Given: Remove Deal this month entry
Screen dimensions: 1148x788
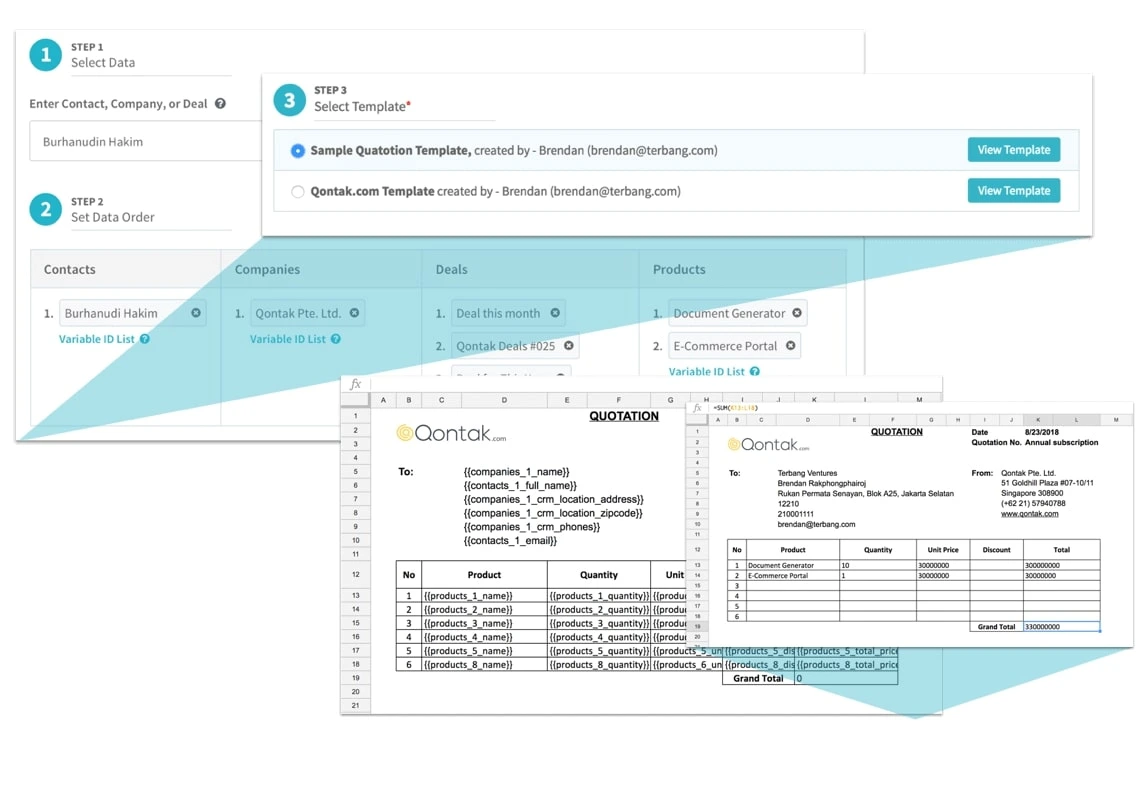Looking at the screenshot, I should (x=555, y=313).
